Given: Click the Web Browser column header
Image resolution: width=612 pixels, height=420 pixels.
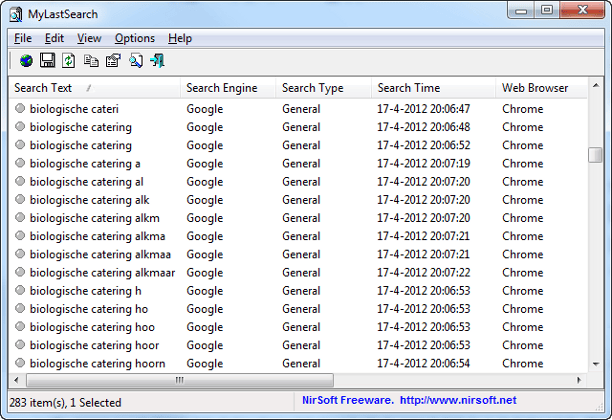Looking at the screenshot, I should point(535,88).
